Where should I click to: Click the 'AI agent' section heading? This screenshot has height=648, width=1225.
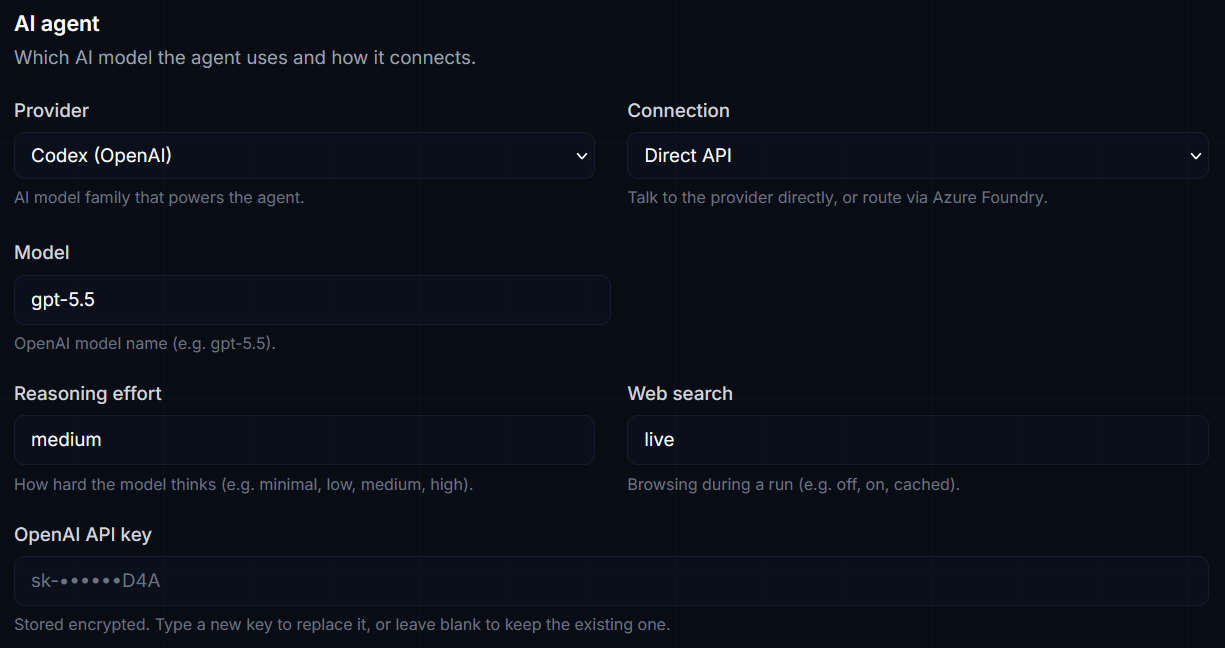click(x=57, y=23)
